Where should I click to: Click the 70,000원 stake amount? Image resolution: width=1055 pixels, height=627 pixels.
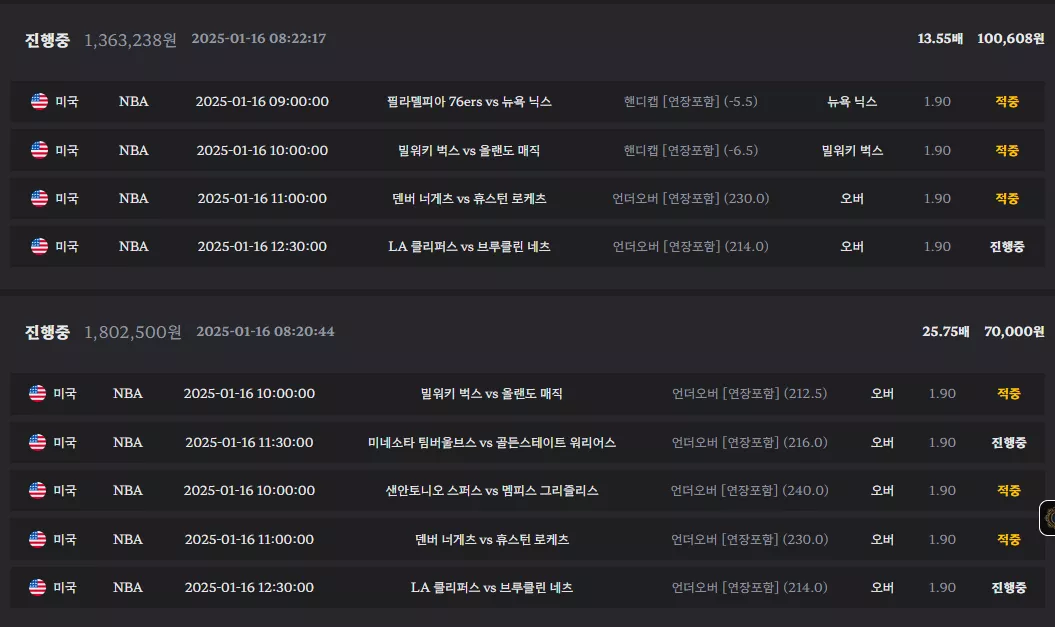(1014, 332)
